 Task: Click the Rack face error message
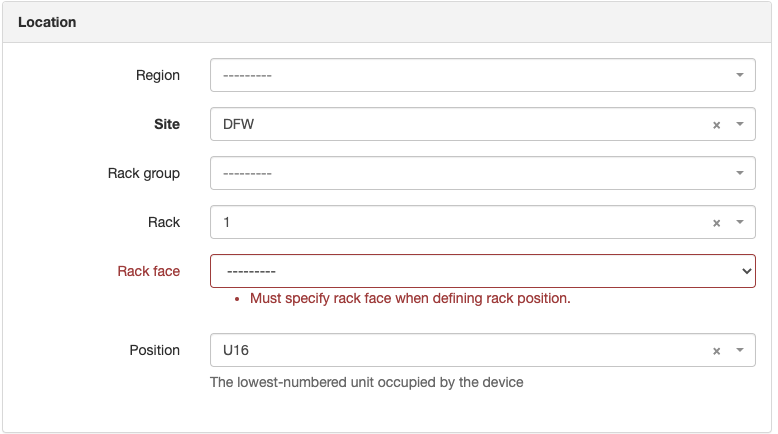[x=410, y=299]
